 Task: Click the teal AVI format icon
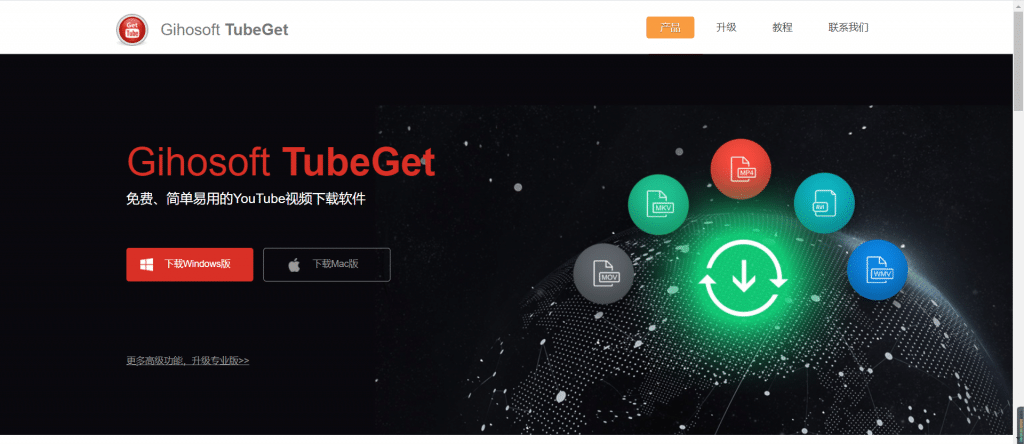[824, 202]
